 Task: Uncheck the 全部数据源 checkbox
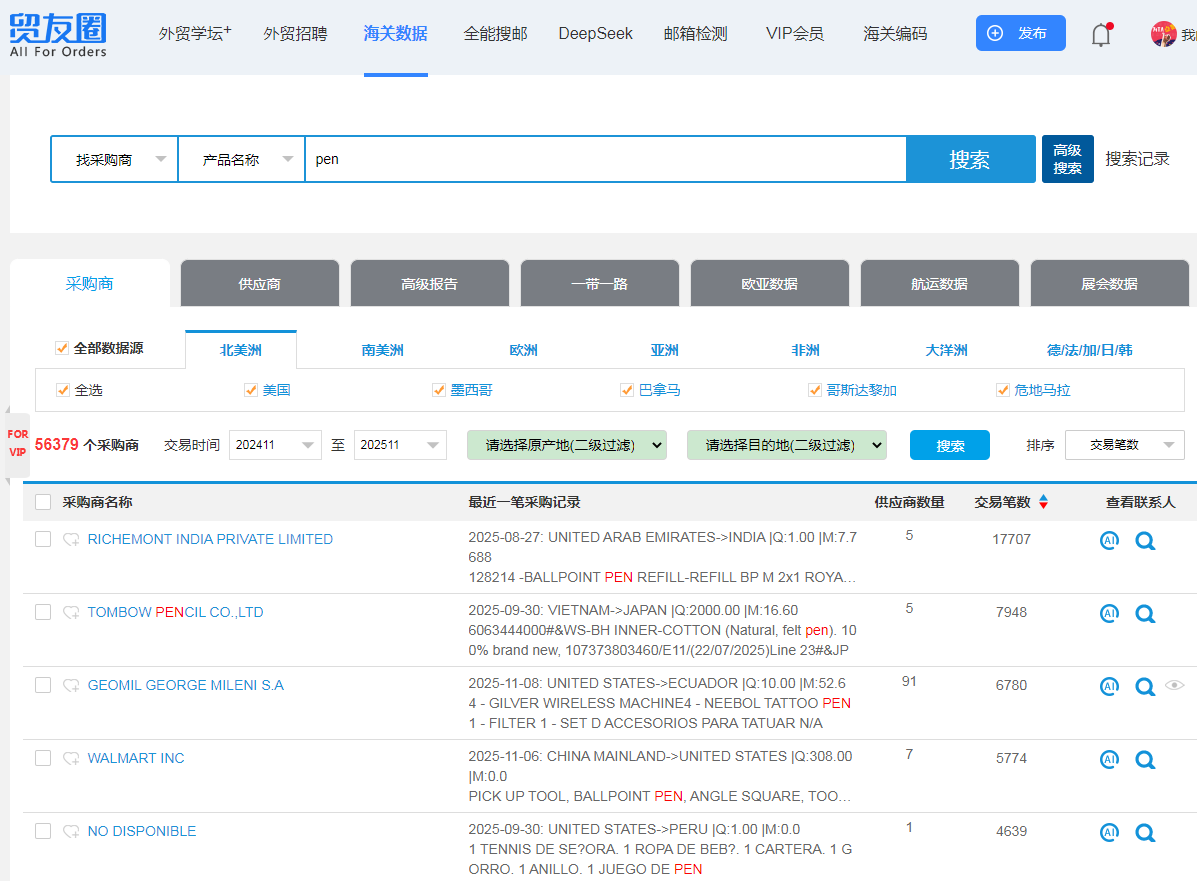tap(62, 349)
